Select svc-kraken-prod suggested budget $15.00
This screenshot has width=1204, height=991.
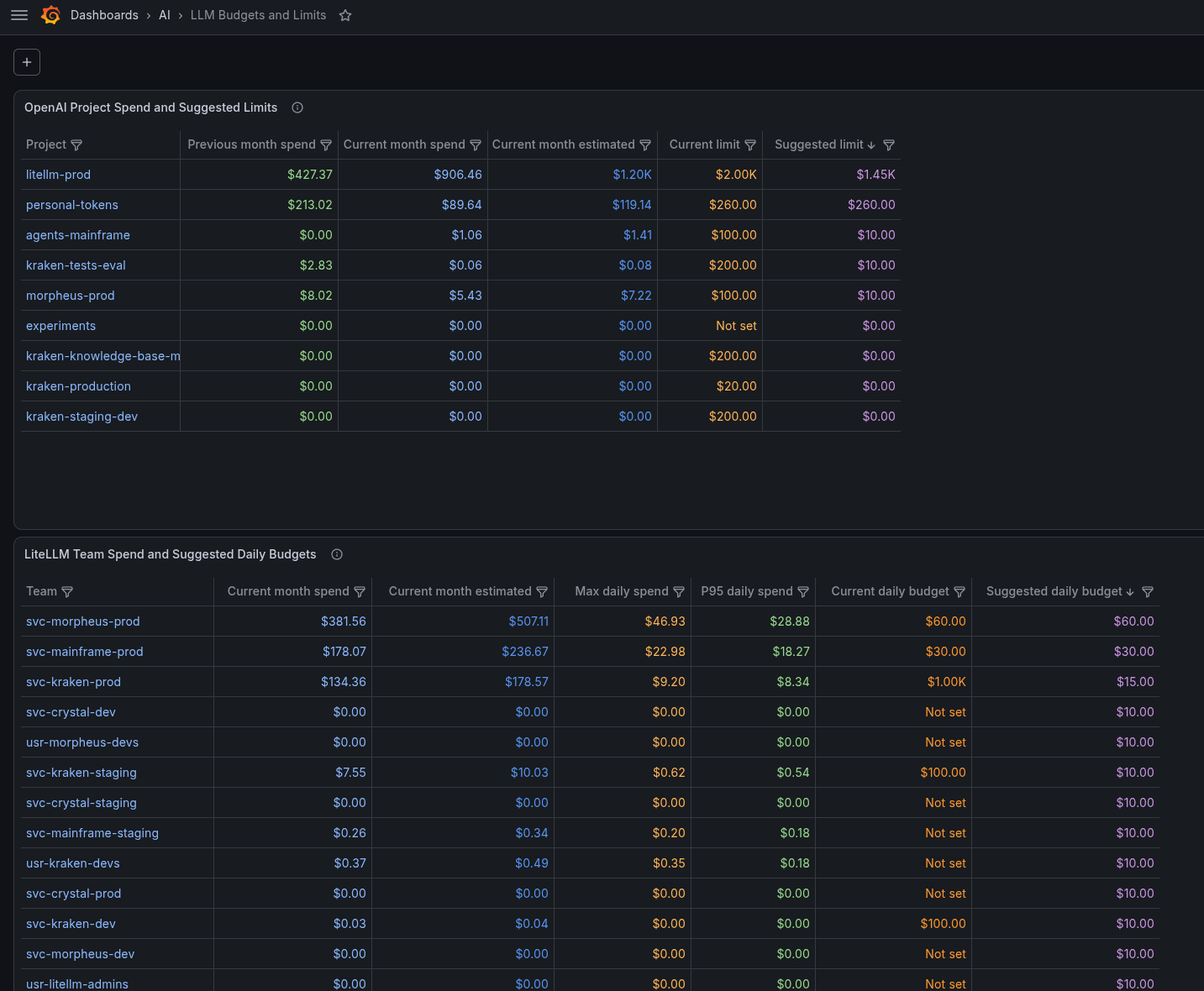pyautogui.click(x=1135, y=682)
